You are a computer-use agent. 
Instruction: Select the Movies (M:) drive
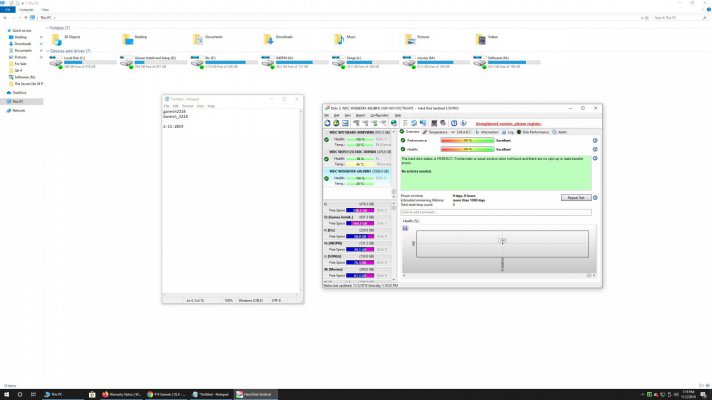[436, 62]
